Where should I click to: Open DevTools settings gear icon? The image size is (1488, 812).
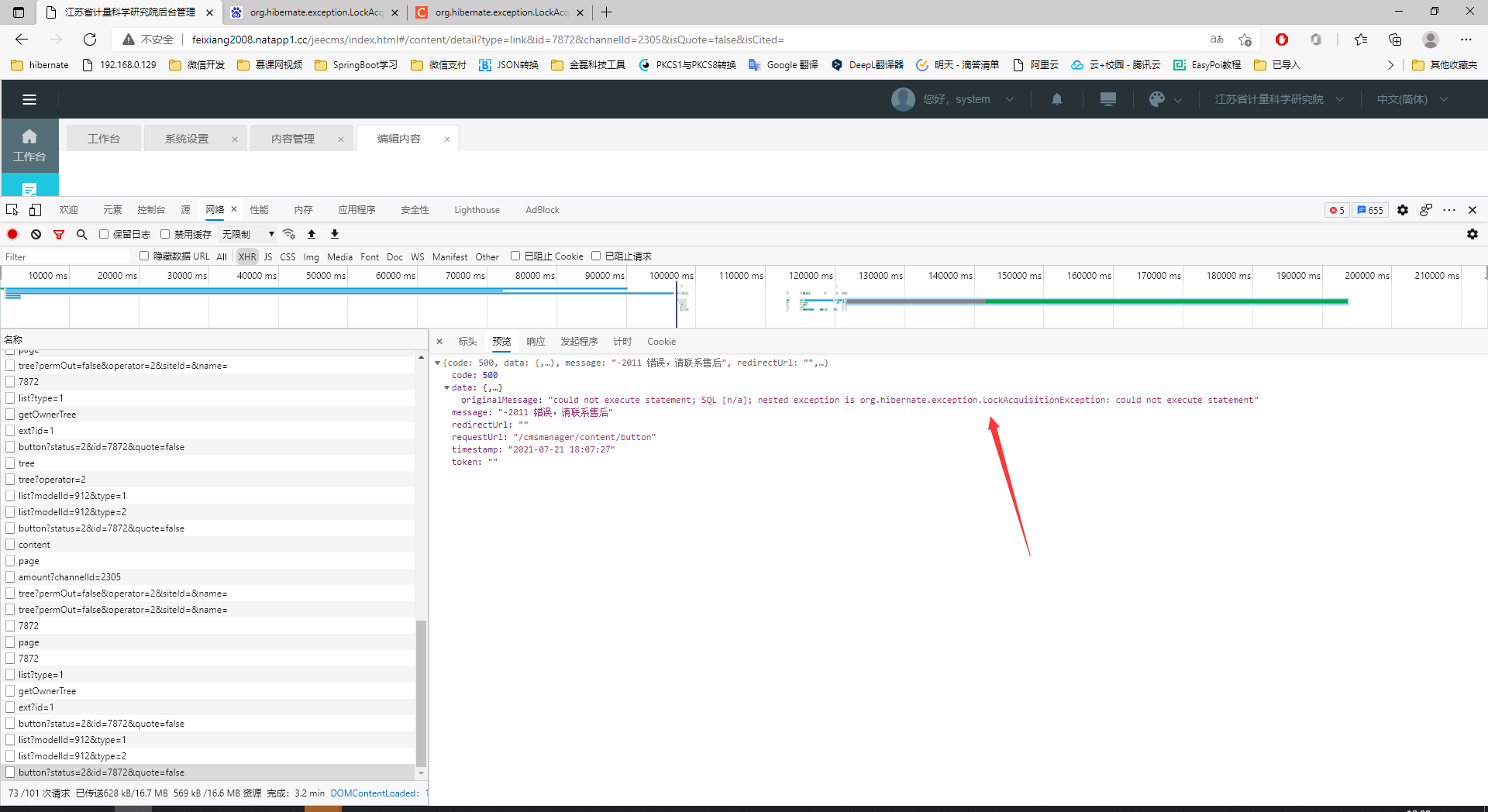click(1402, 210)
